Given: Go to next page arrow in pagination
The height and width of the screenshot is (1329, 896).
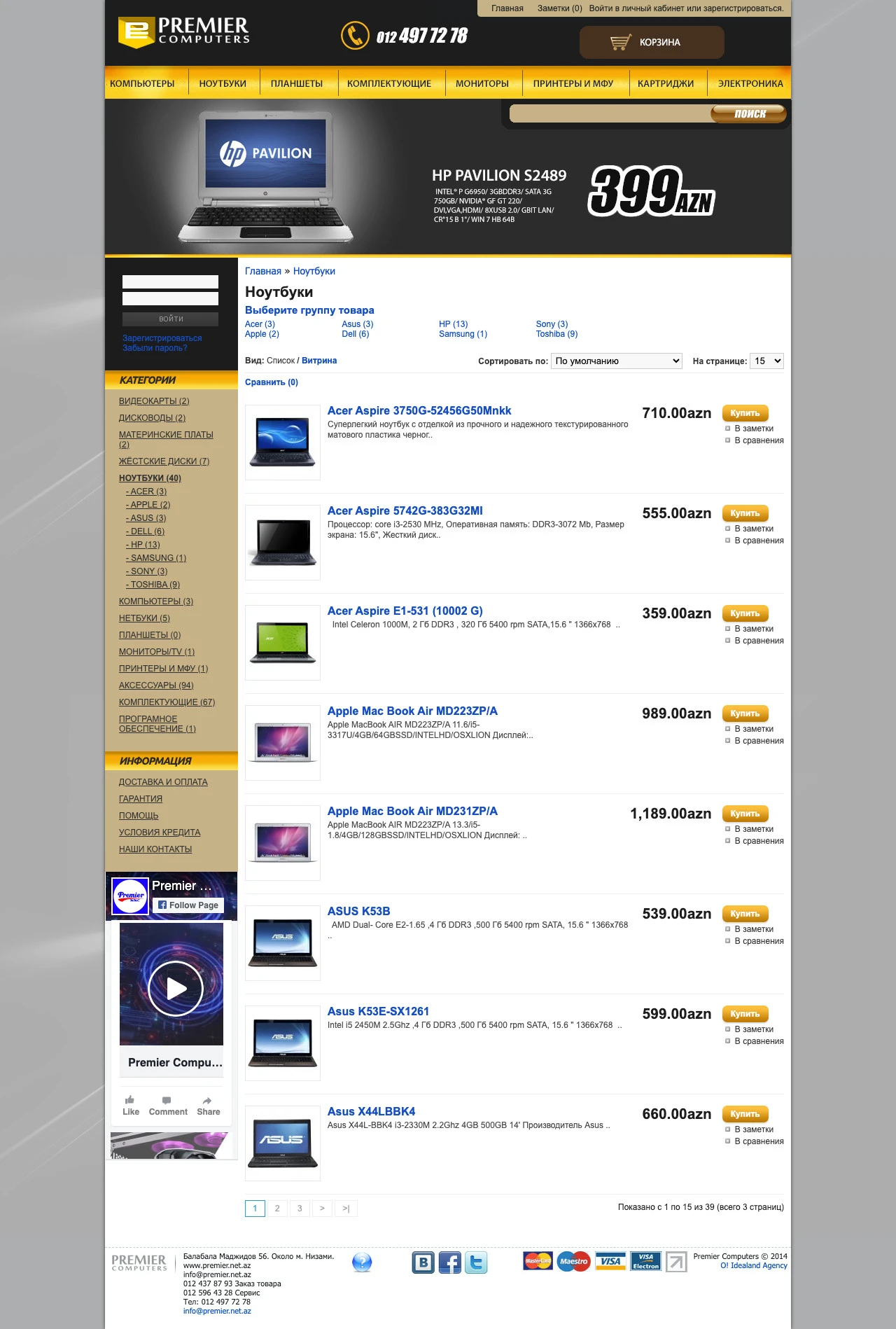Looking at the screenshot, I should tap(322, 1208).
